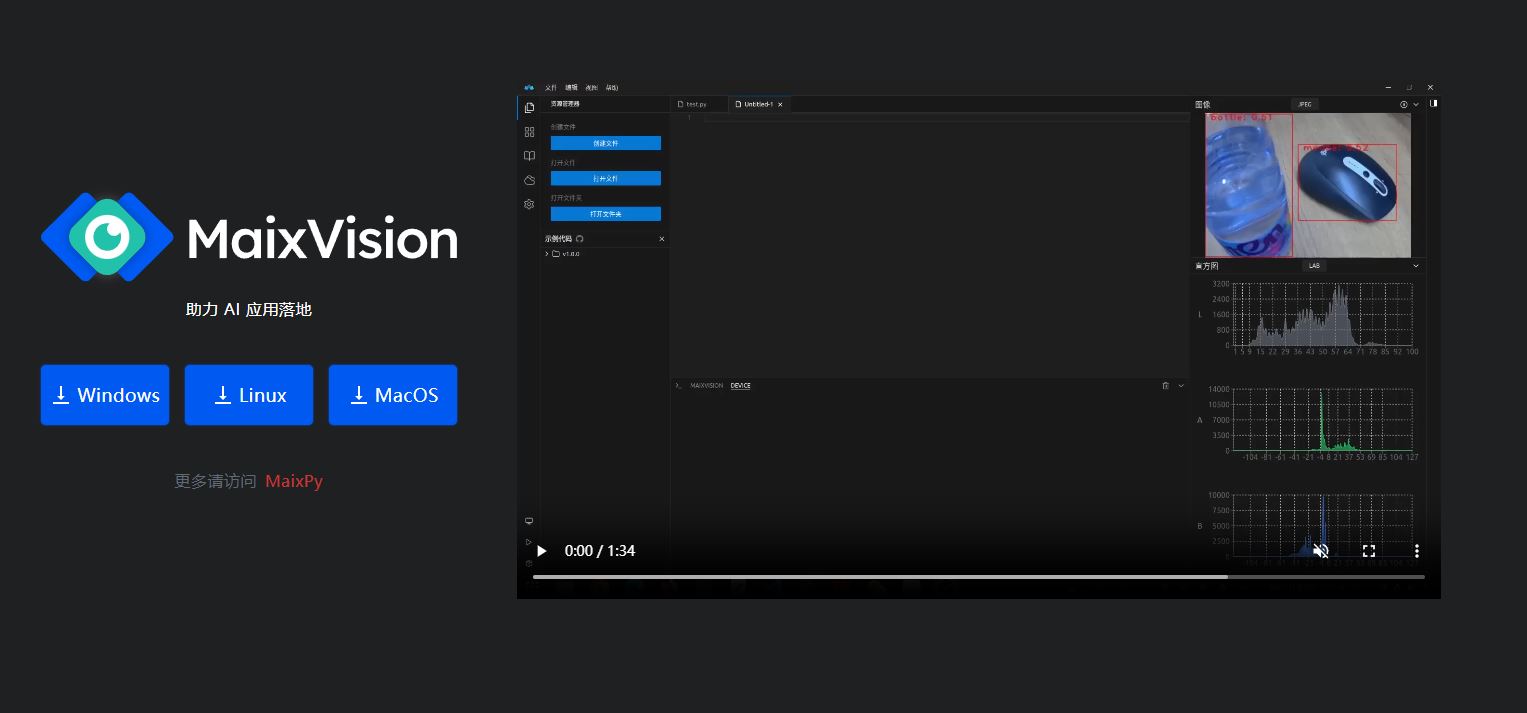This screenshot has height=713, width=1527.
Task: Click the 资源管理器 panel header
Action: (x=565, y=104)
